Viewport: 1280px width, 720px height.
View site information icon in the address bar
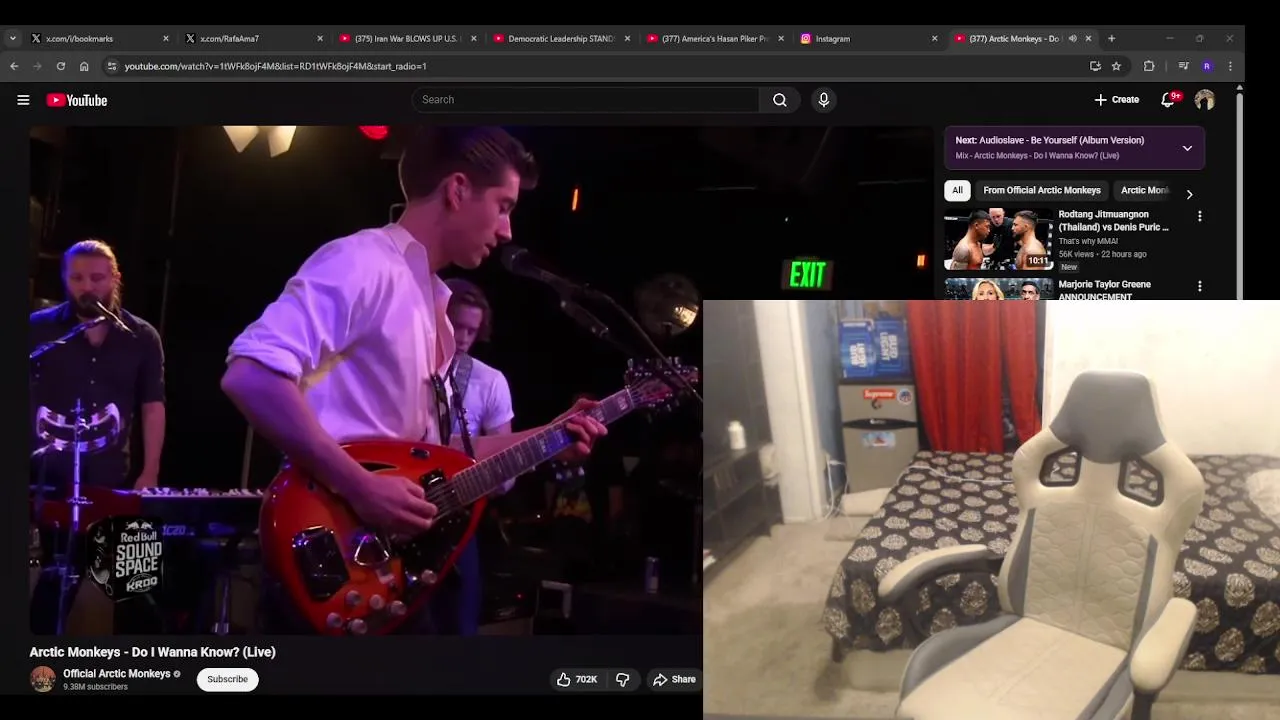[x=112, y=66]
